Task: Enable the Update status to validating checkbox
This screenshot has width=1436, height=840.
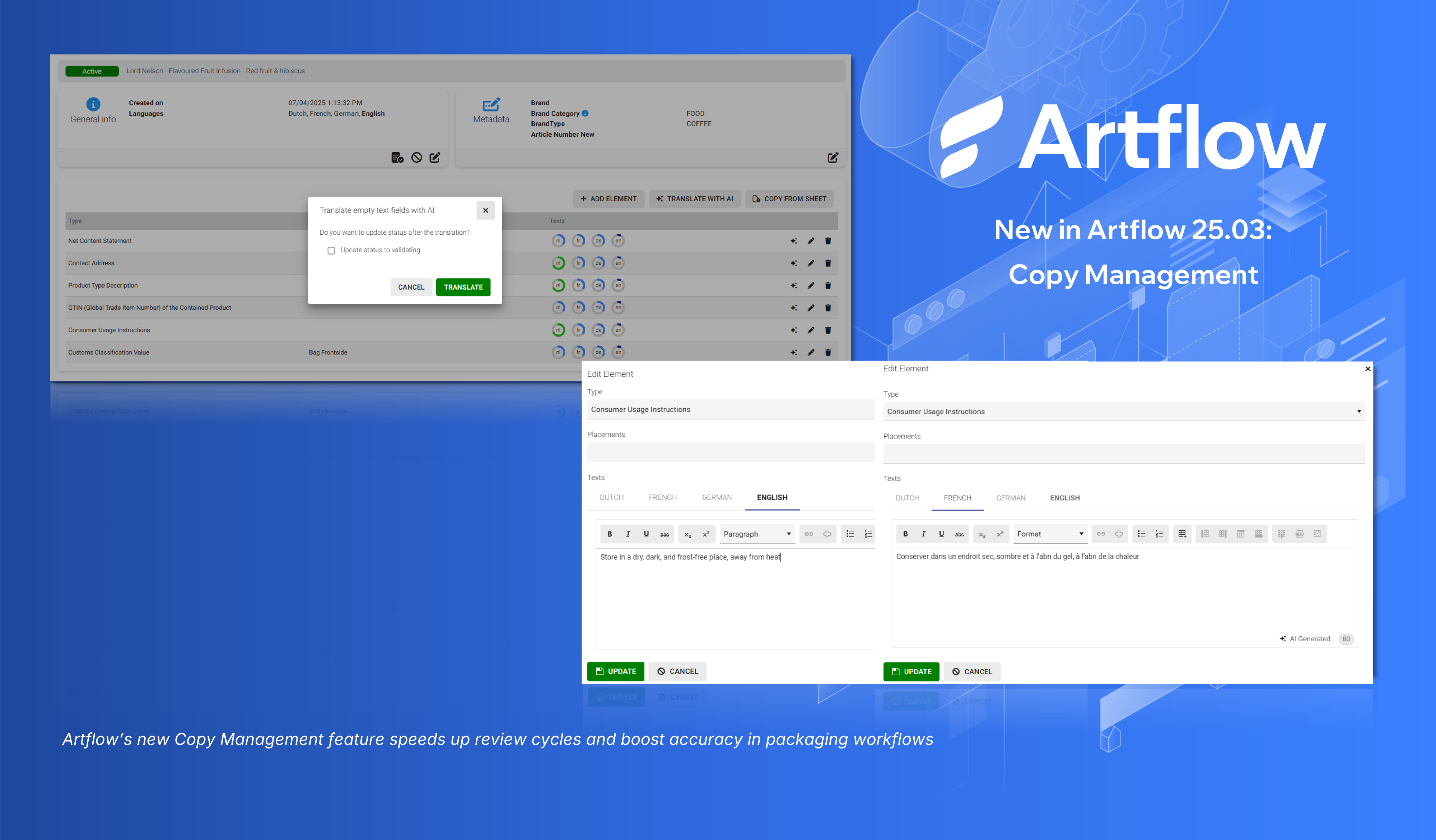Action: click(331, 250)
